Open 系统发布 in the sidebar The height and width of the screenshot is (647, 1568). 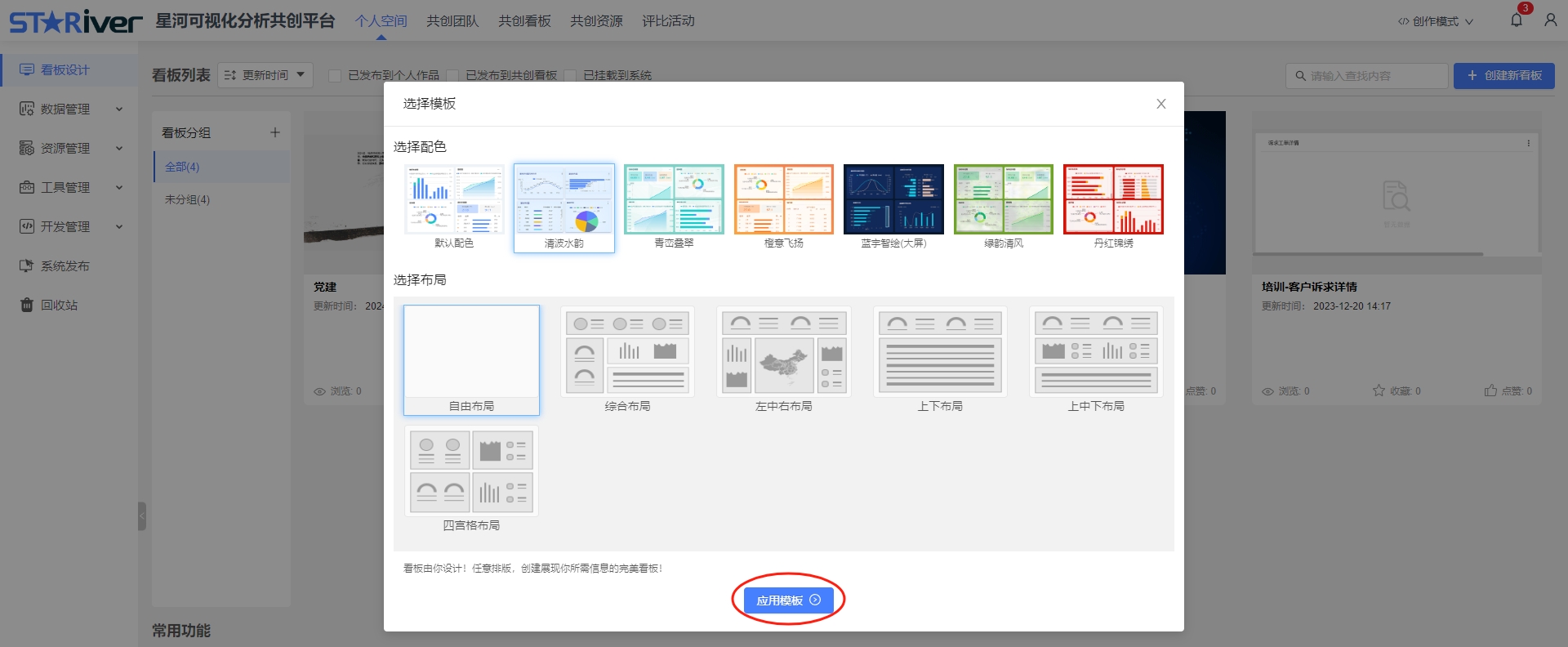[x=65, y=265]
